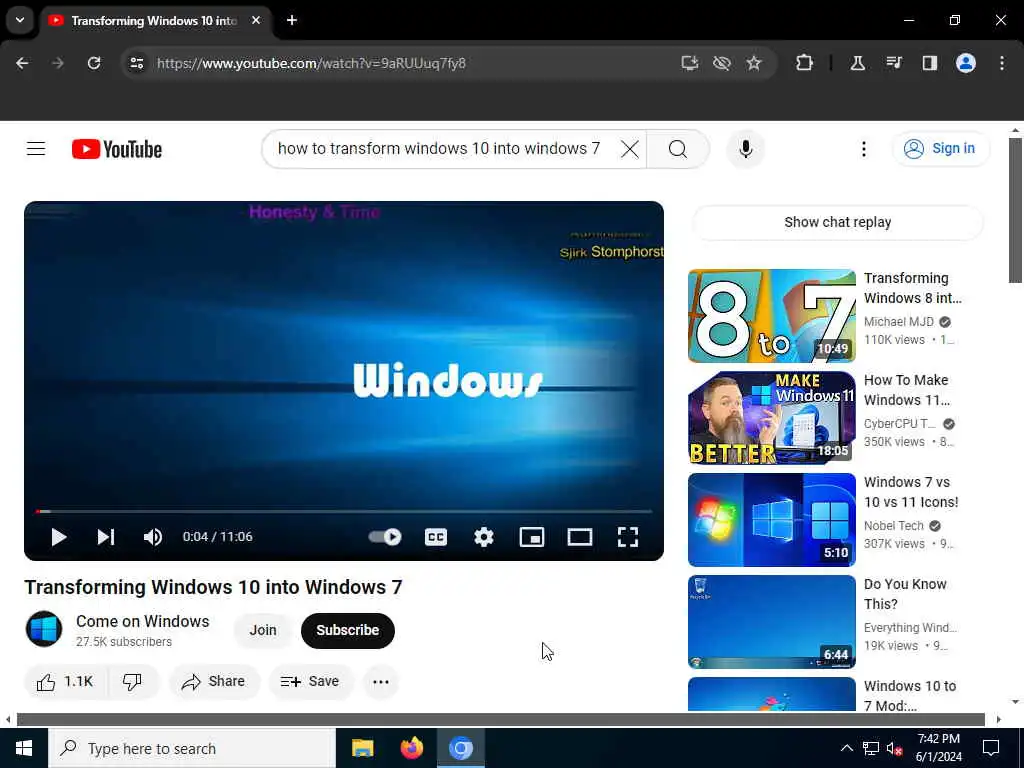
Task: Click the taskbar search box
Action: (x=192, y=748)
